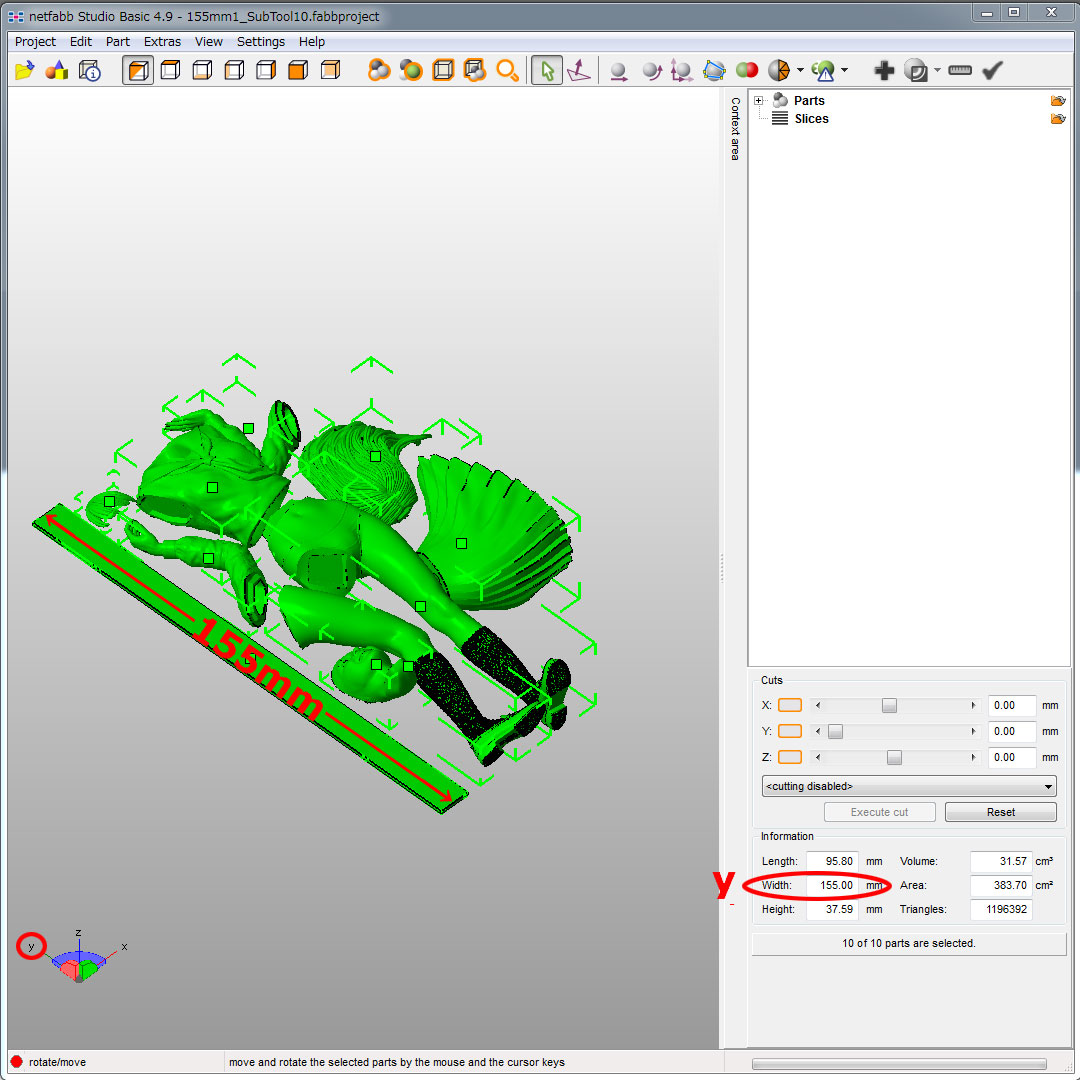Image resolution: width=1080 pixels, height=1080 pixels.
Task: Zoom to selected part with green sphere icon
Action: (411, 70)
